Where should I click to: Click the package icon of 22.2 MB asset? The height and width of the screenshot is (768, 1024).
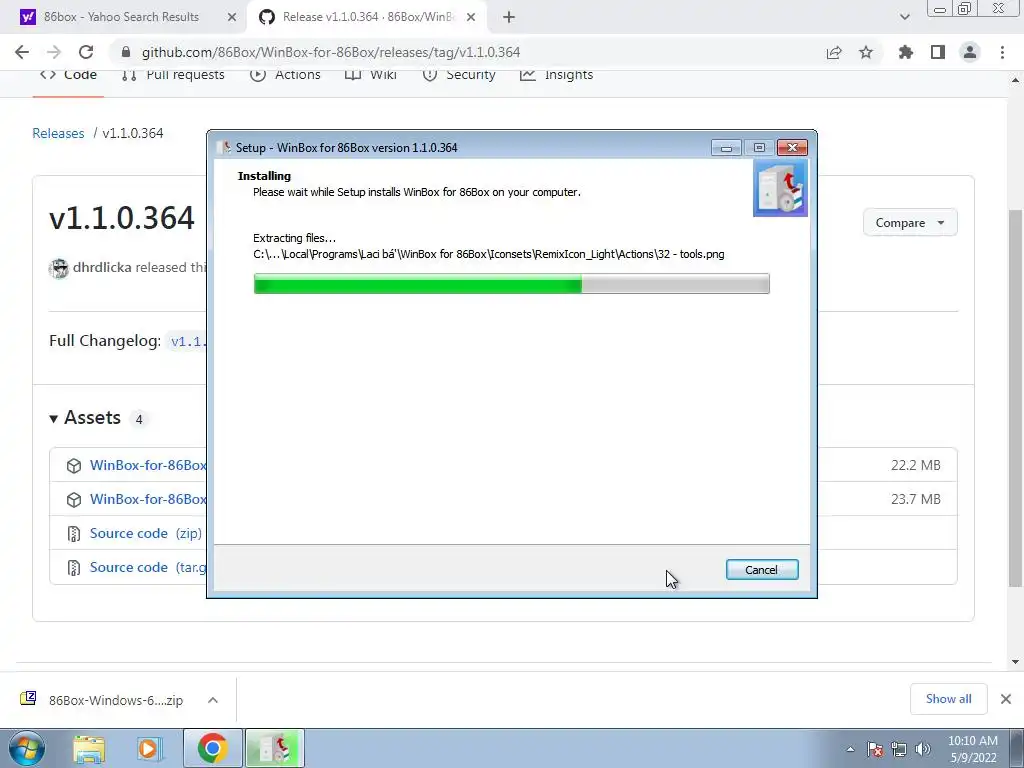[74, 466]
